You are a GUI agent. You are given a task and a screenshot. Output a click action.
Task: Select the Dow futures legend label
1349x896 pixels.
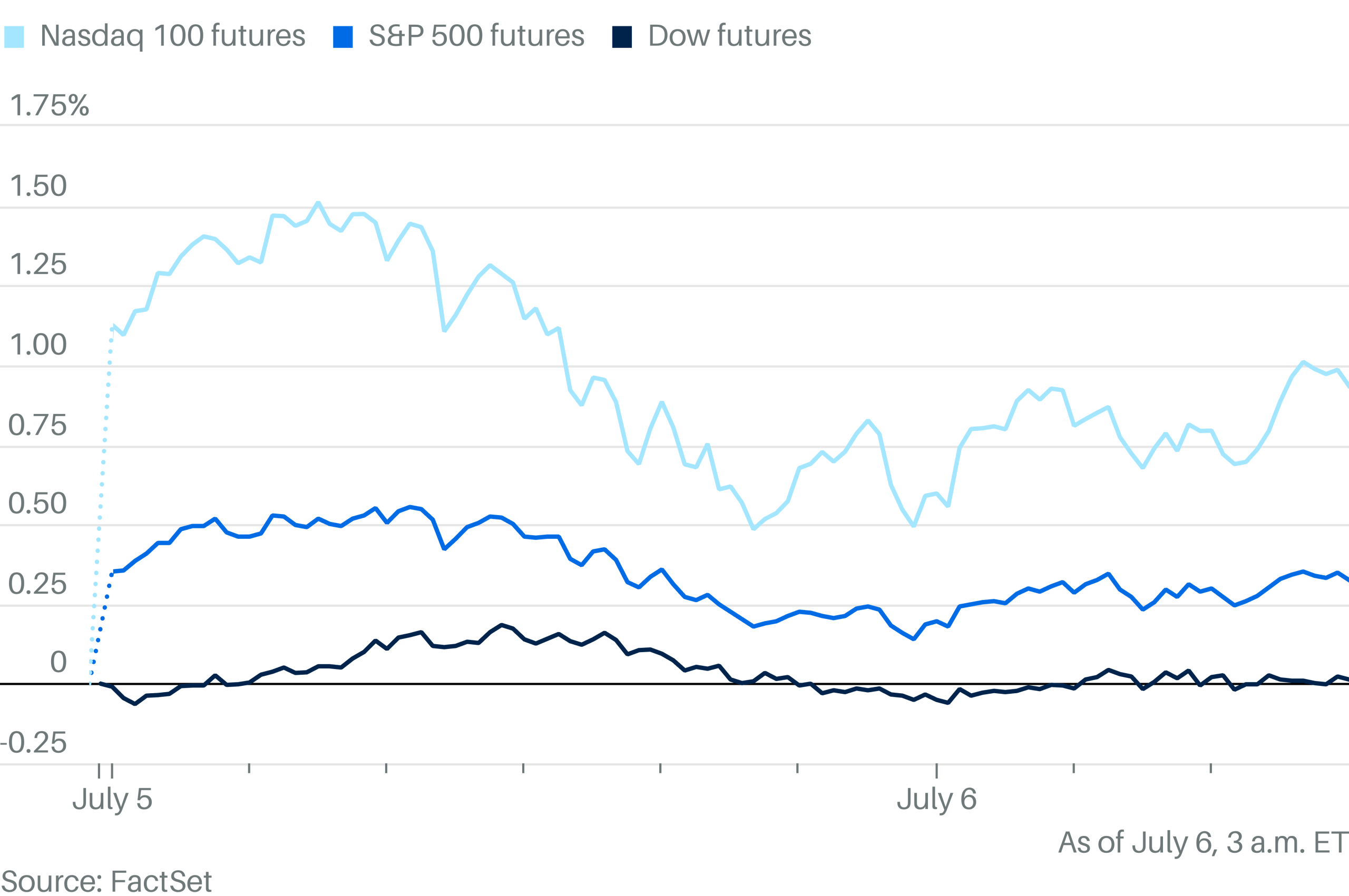point(730,36)
